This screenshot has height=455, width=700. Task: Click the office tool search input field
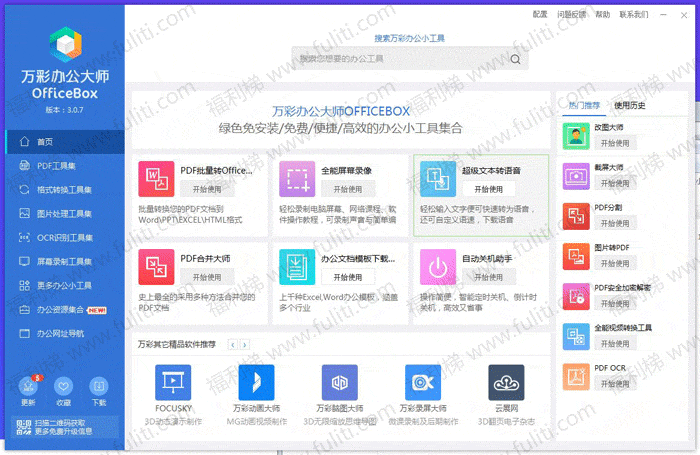400,59
